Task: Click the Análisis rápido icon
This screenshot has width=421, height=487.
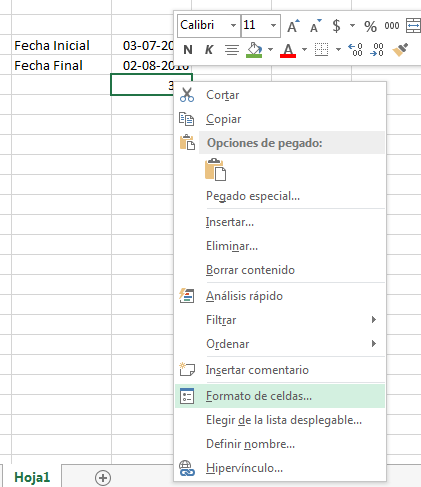Action: 187,296
